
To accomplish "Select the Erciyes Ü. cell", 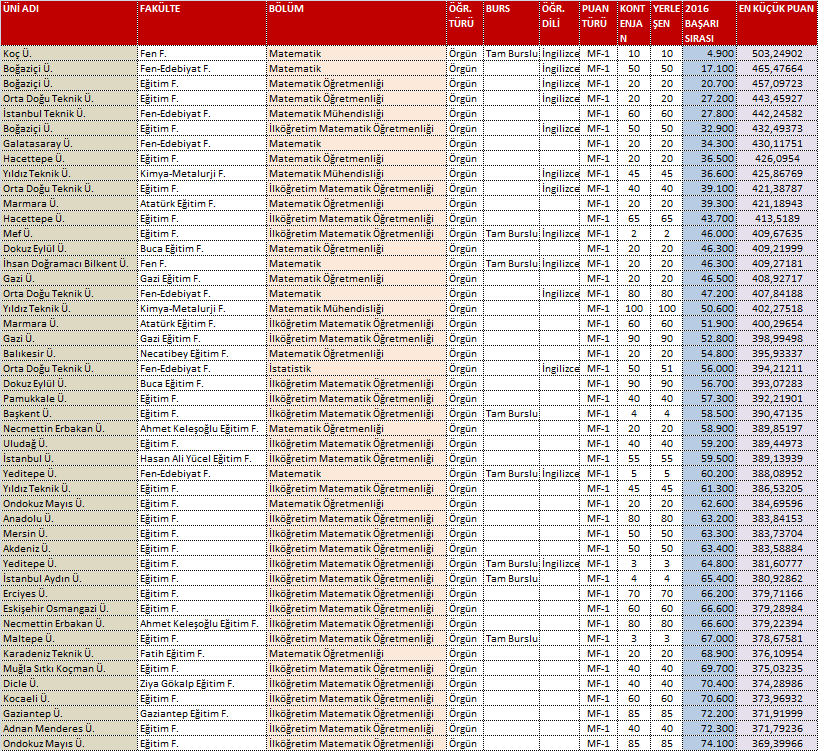I will click(69, 594).
